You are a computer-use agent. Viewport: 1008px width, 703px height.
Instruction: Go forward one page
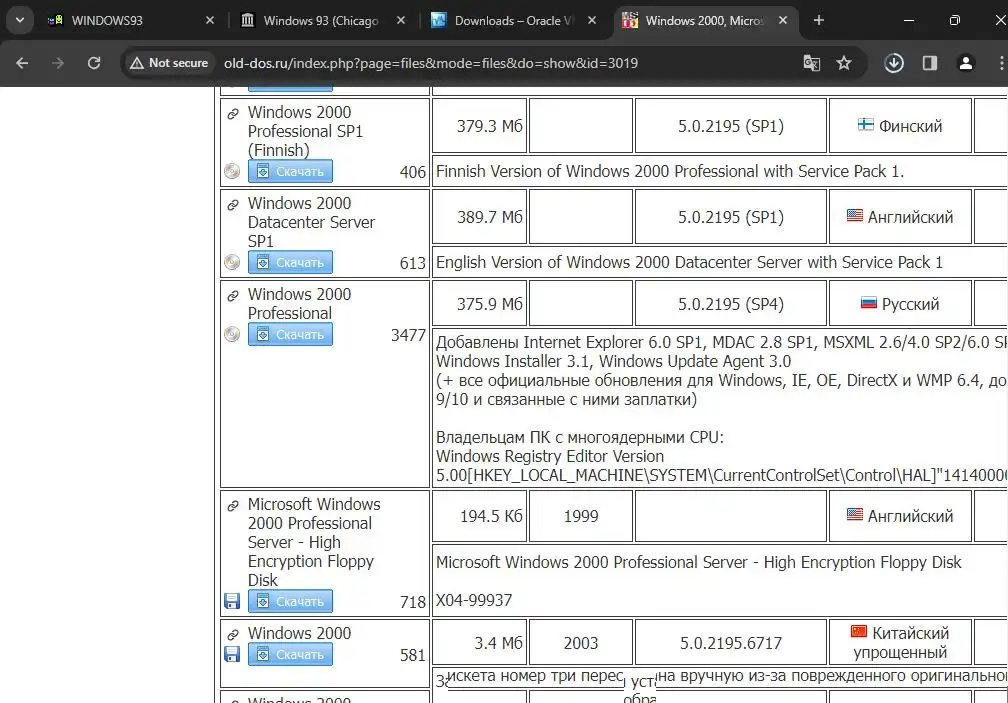pyautogui.click(x=58, y=63)
